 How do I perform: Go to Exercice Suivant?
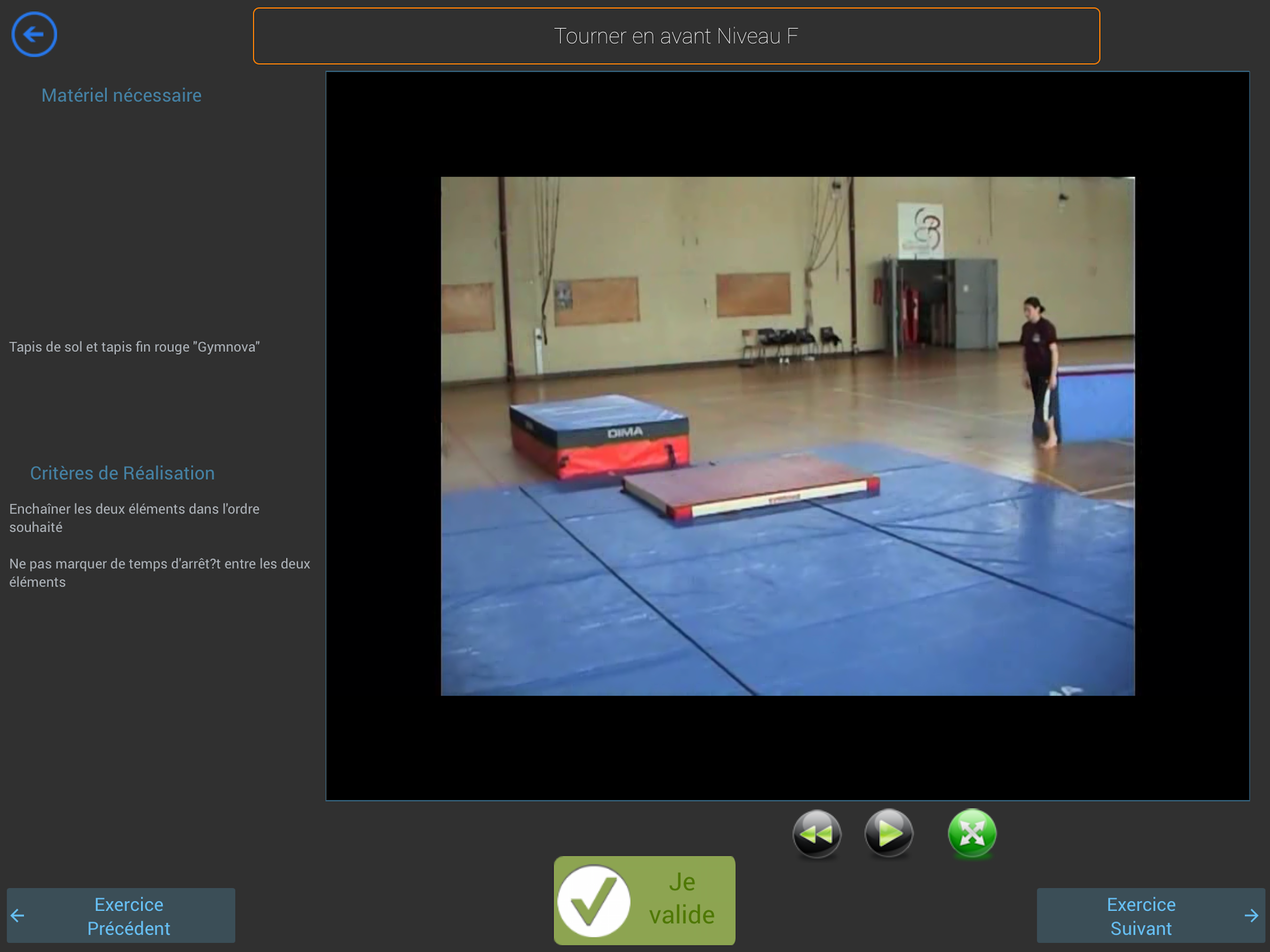coord(1151,915)
